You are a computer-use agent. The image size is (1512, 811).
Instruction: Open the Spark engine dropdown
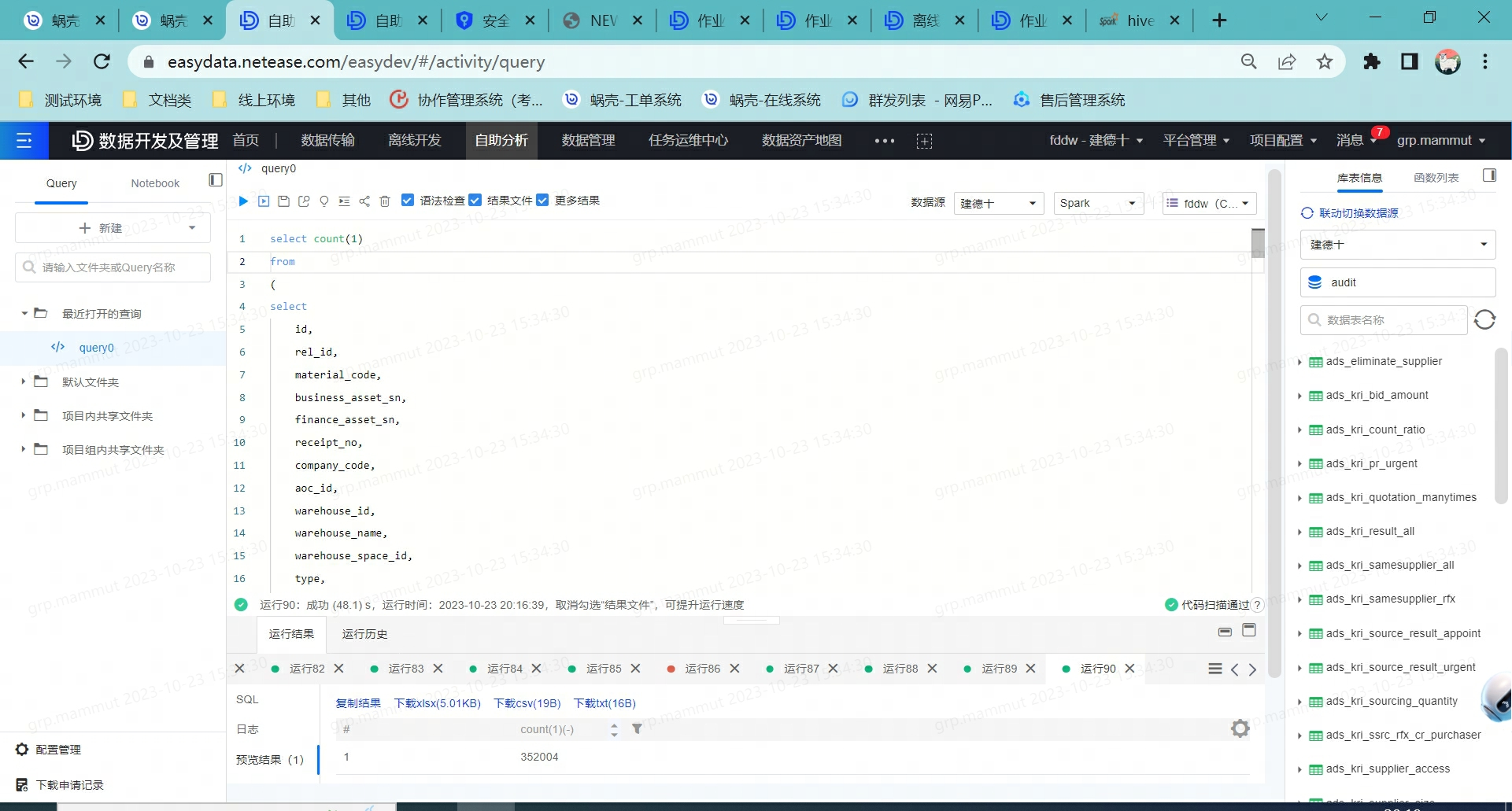pyautogui.click(x=1097, y=203)
